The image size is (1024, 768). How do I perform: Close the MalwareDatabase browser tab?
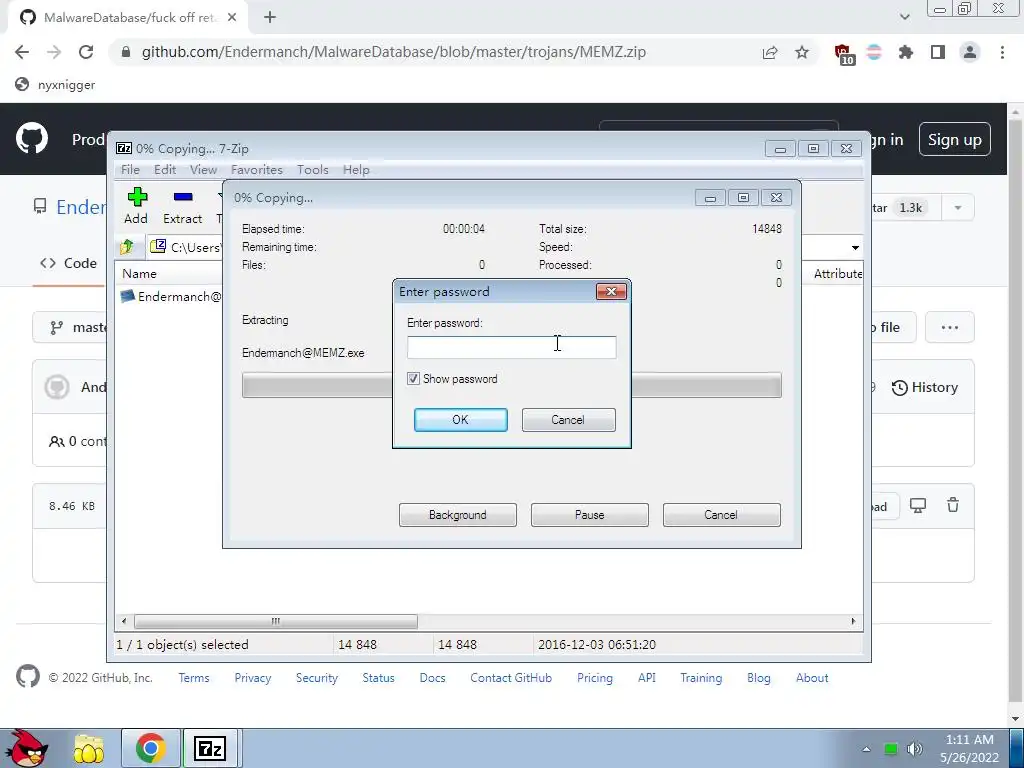click(x=232, y=18)
